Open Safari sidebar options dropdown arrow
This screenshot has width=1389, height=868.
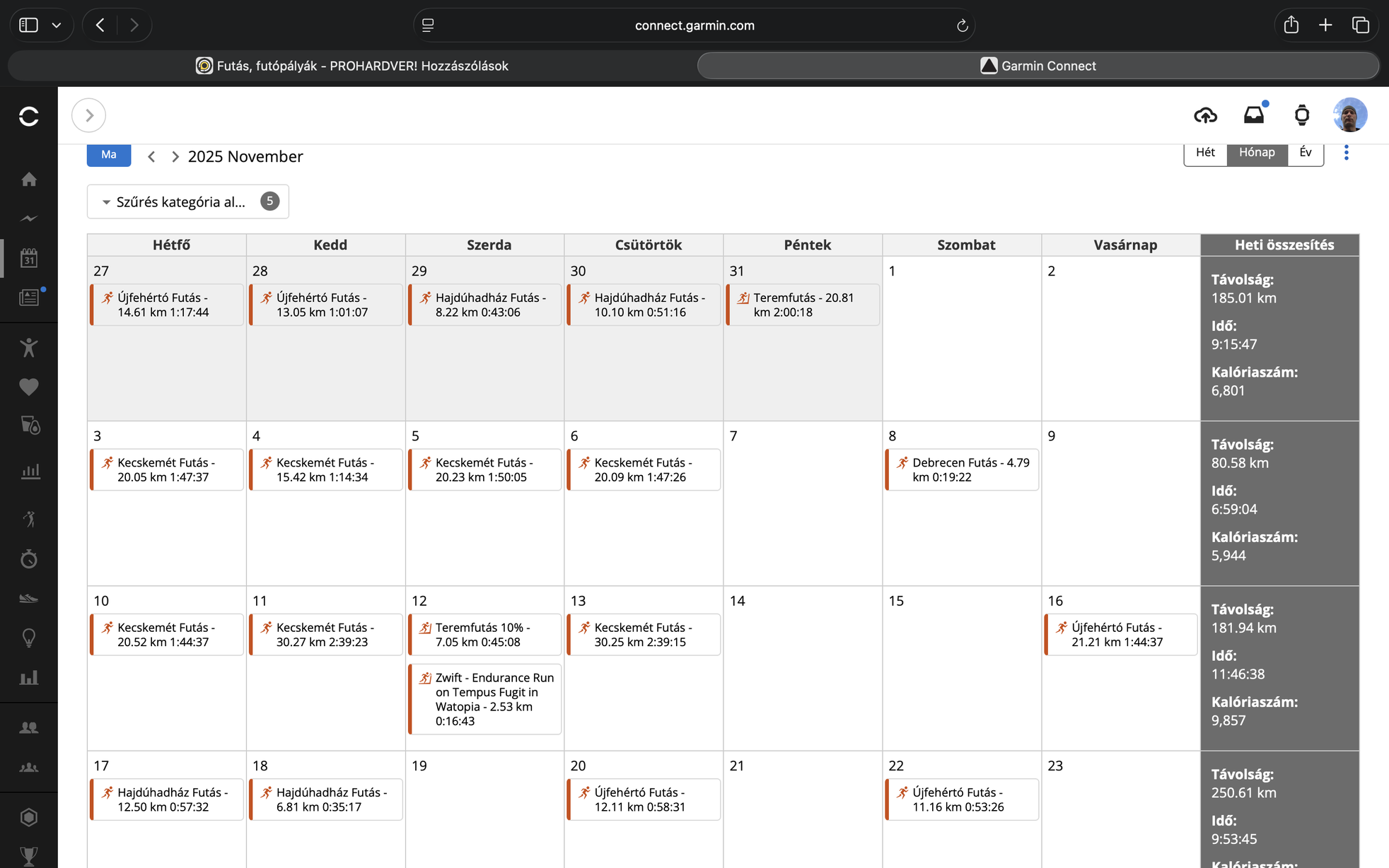pos(57,25)
